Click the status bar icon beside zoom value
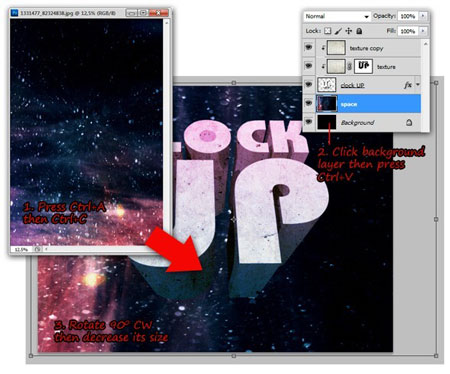The image size is (450, 374). point(37,249)
